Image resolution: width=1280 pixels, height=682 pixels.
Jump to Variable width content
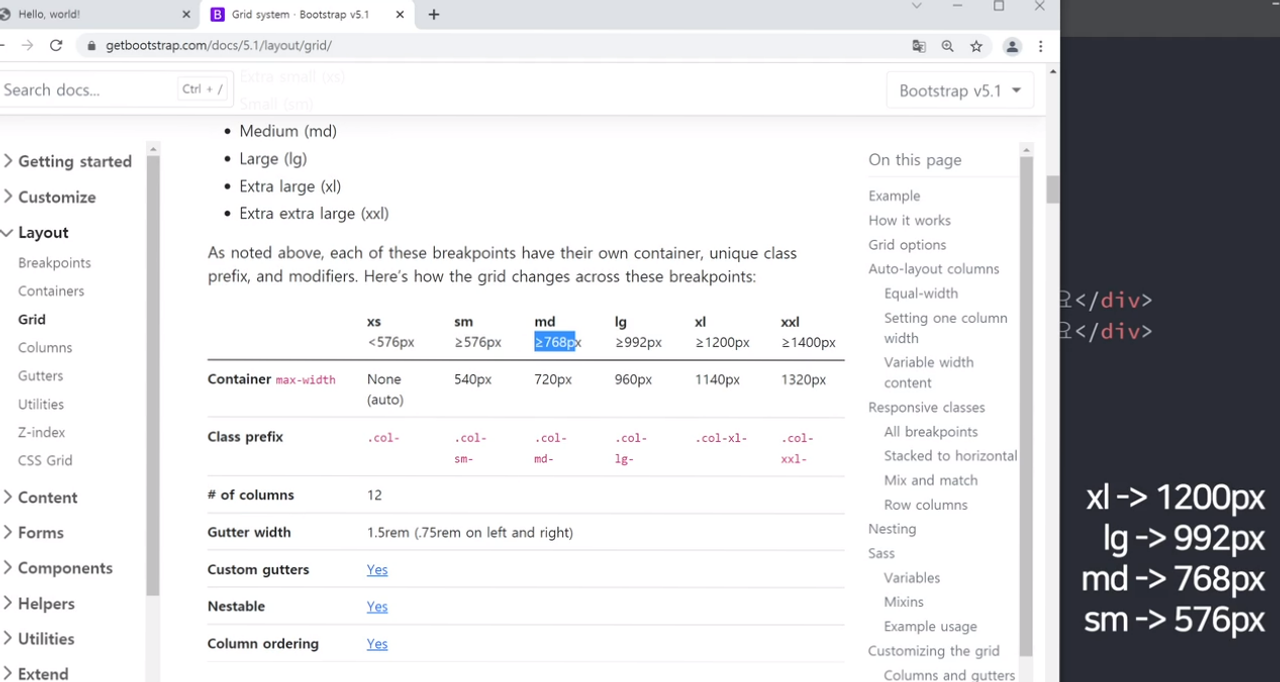pos(928,372)
